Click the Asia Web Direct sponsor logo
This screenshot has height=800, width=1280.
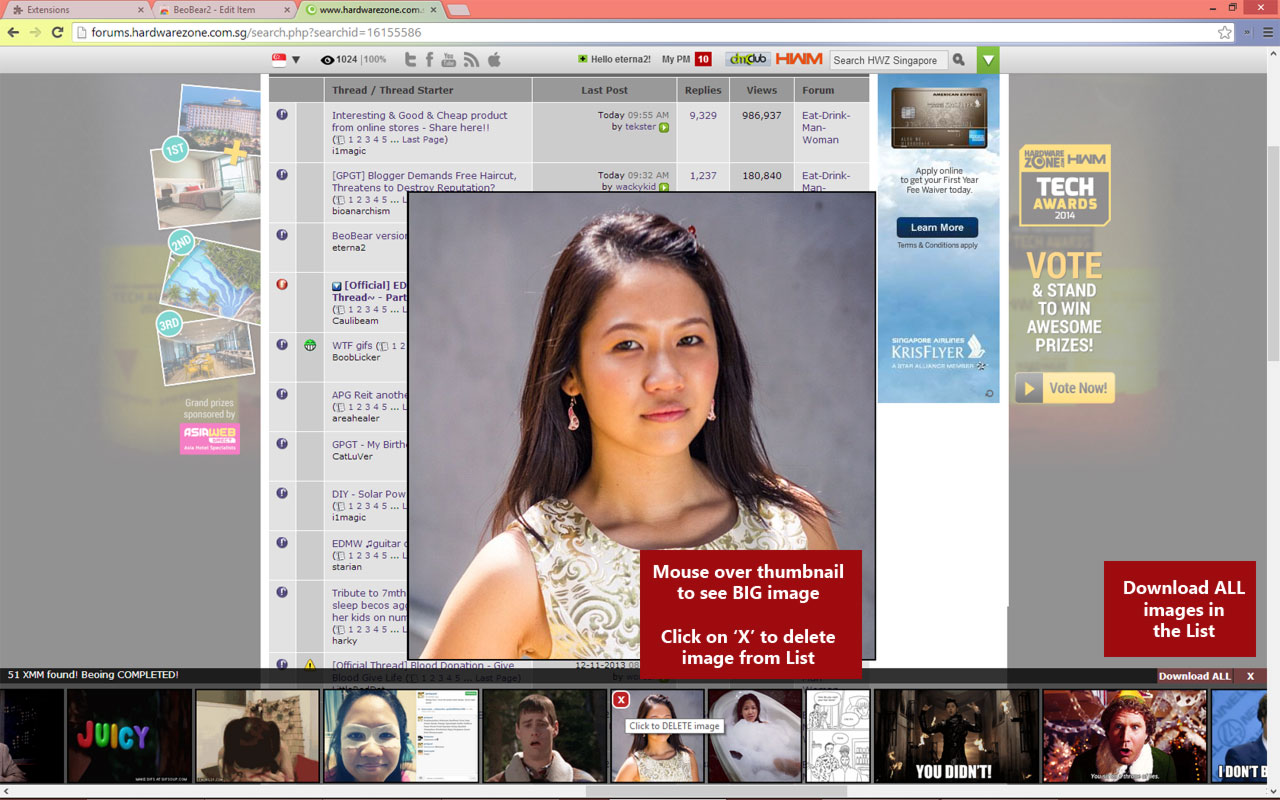(x=210, y=439)
